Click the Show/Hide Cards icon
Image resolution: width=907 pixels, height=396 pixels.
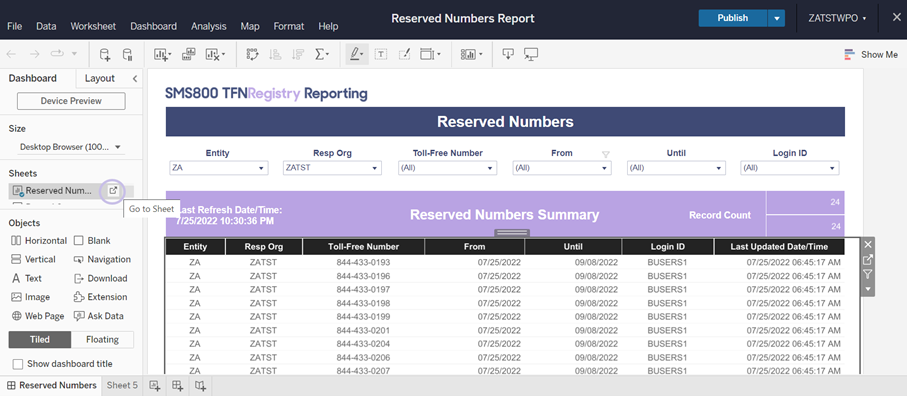pyautogui.click(x=471, y=54)
